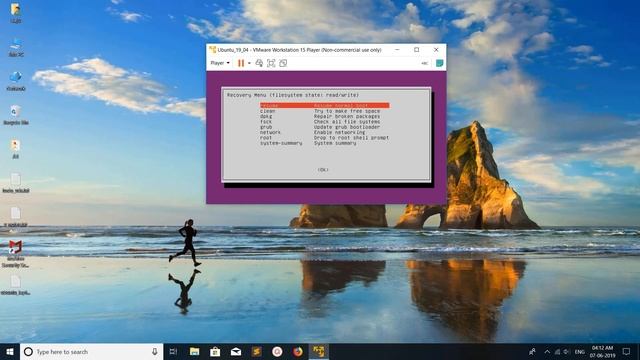
Task: Select the This PC desktop icon
Action: (16, 47)
